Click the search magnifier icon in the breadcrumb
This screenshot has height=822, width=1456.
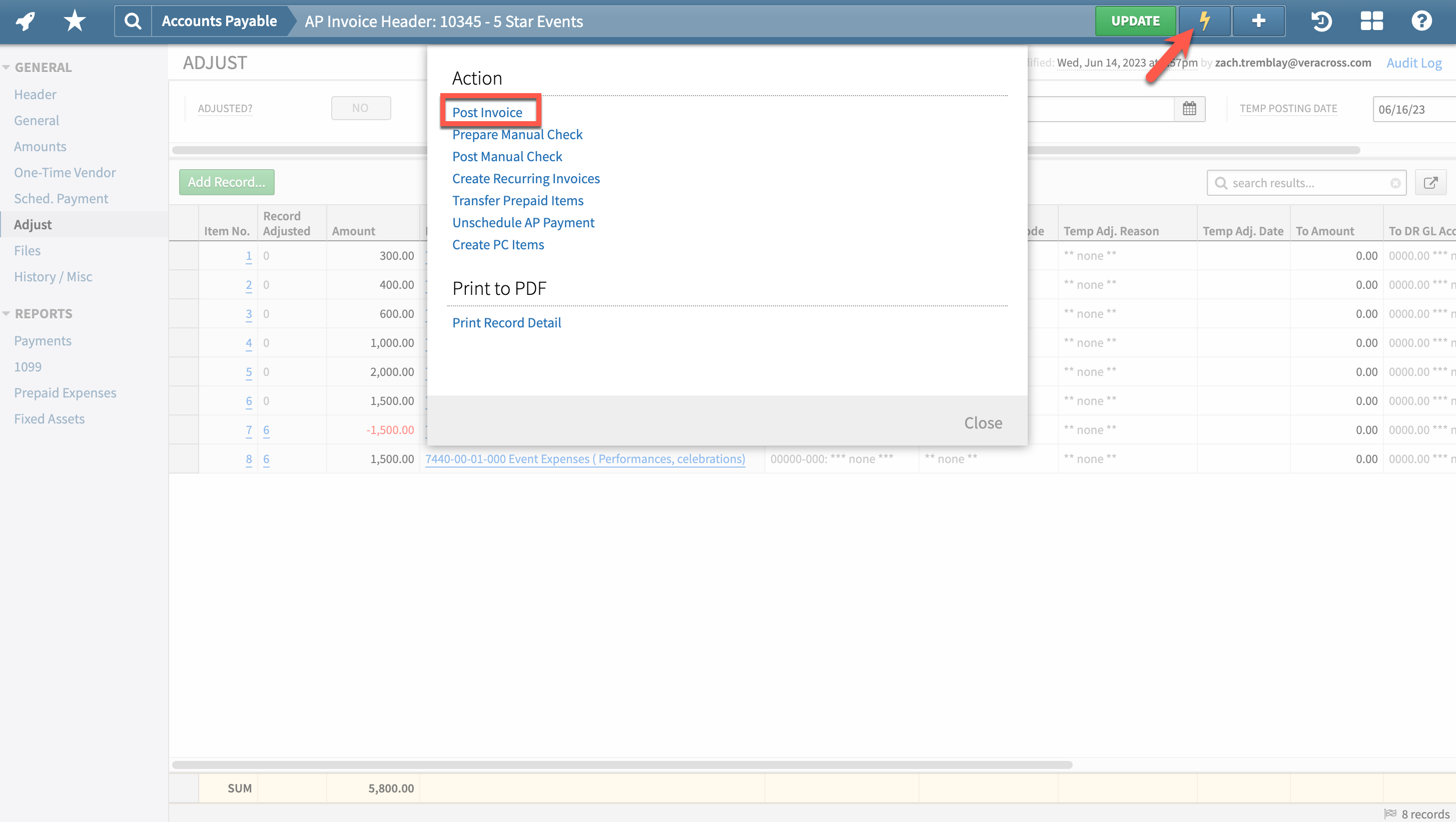(133, 21)
